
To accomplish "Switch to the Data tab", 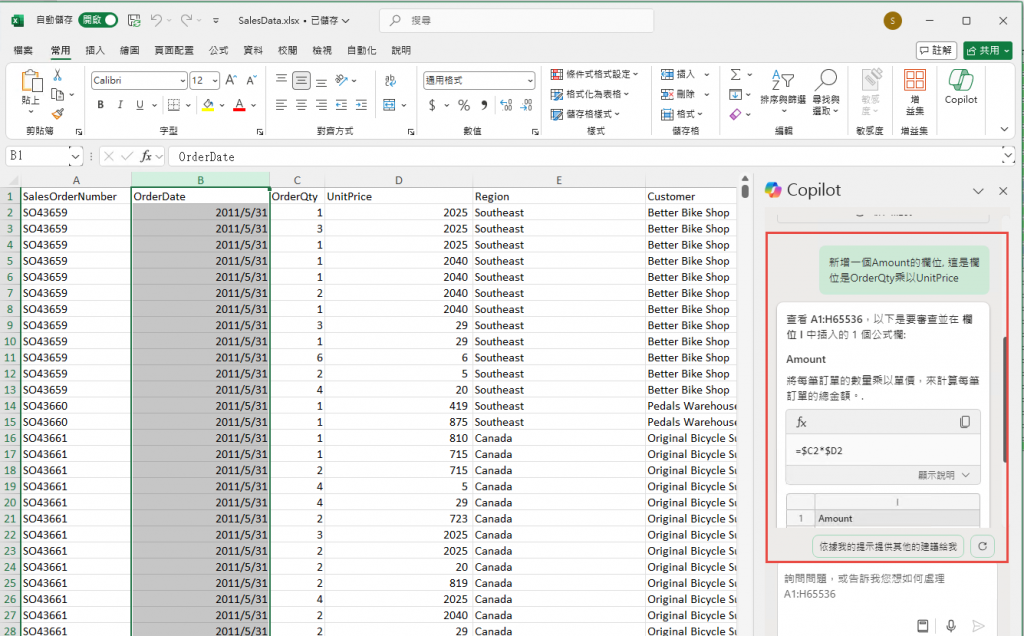I will [253, 50].
